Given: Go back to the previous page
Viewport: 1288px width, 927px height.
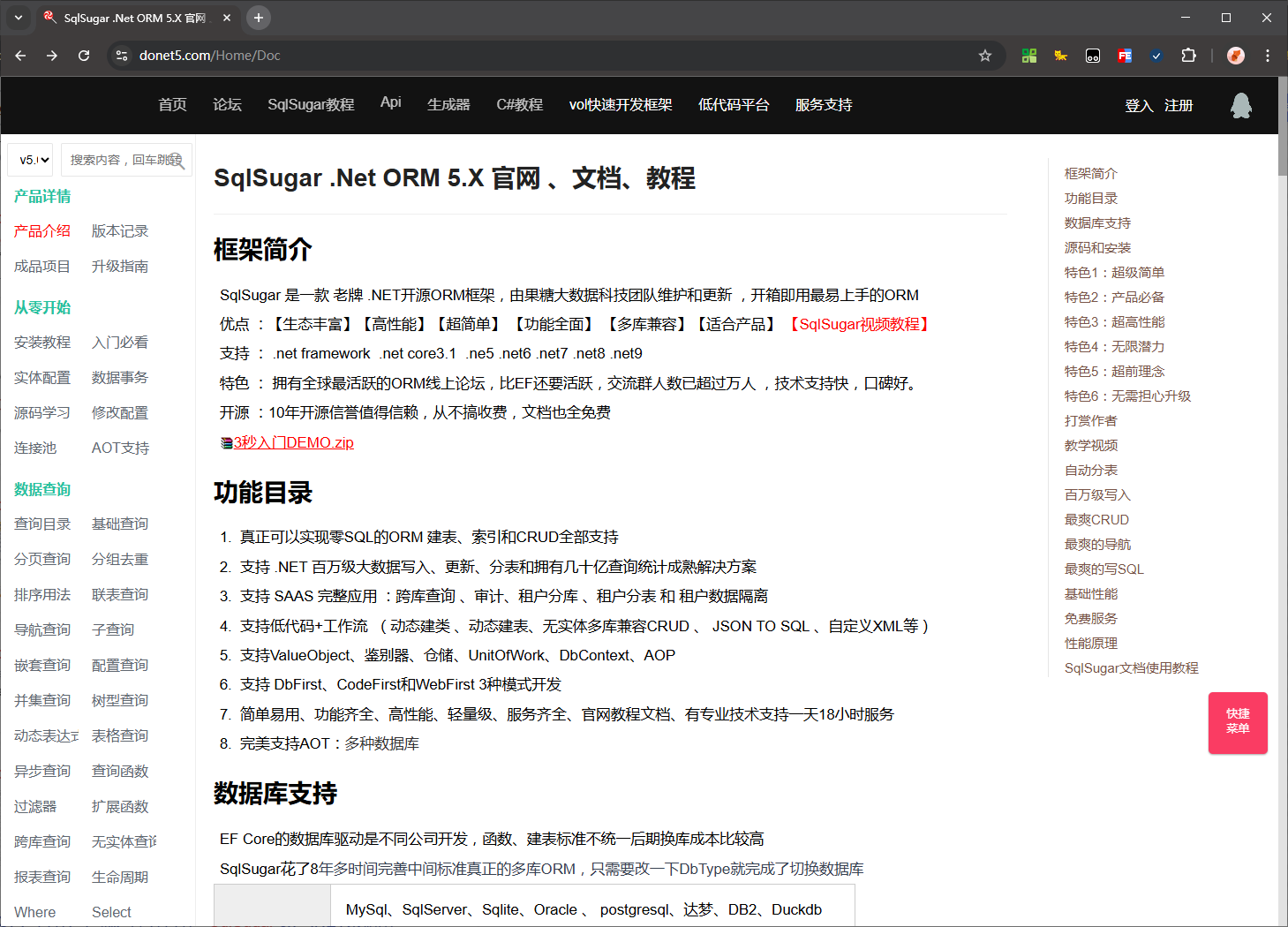Looking at the screenshot, I should click(x=21, y=56).
